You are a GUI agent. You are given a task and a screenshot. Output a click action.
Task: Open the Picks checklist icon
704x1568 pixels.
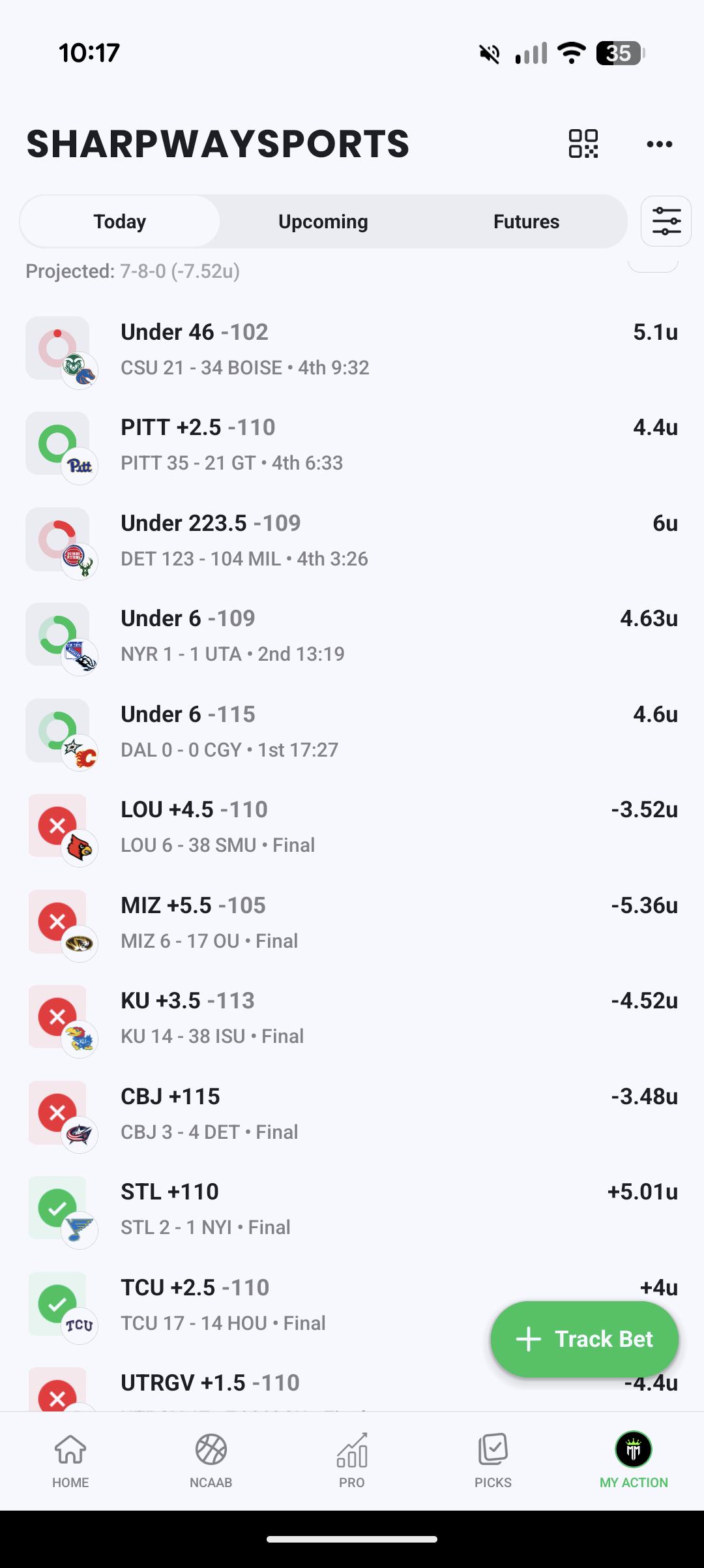click(493, 1449)
